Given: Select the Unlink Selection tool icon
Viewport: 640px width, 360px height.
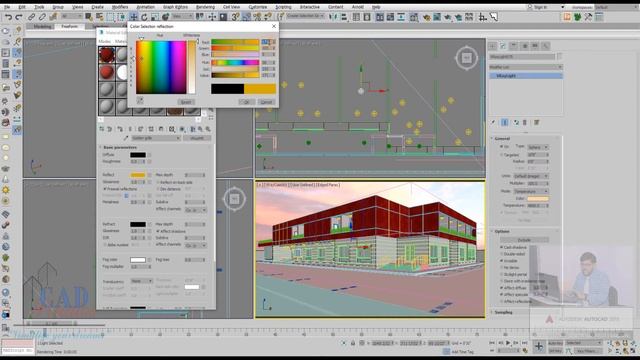Looking at the screenshot, I should point(42,17).
